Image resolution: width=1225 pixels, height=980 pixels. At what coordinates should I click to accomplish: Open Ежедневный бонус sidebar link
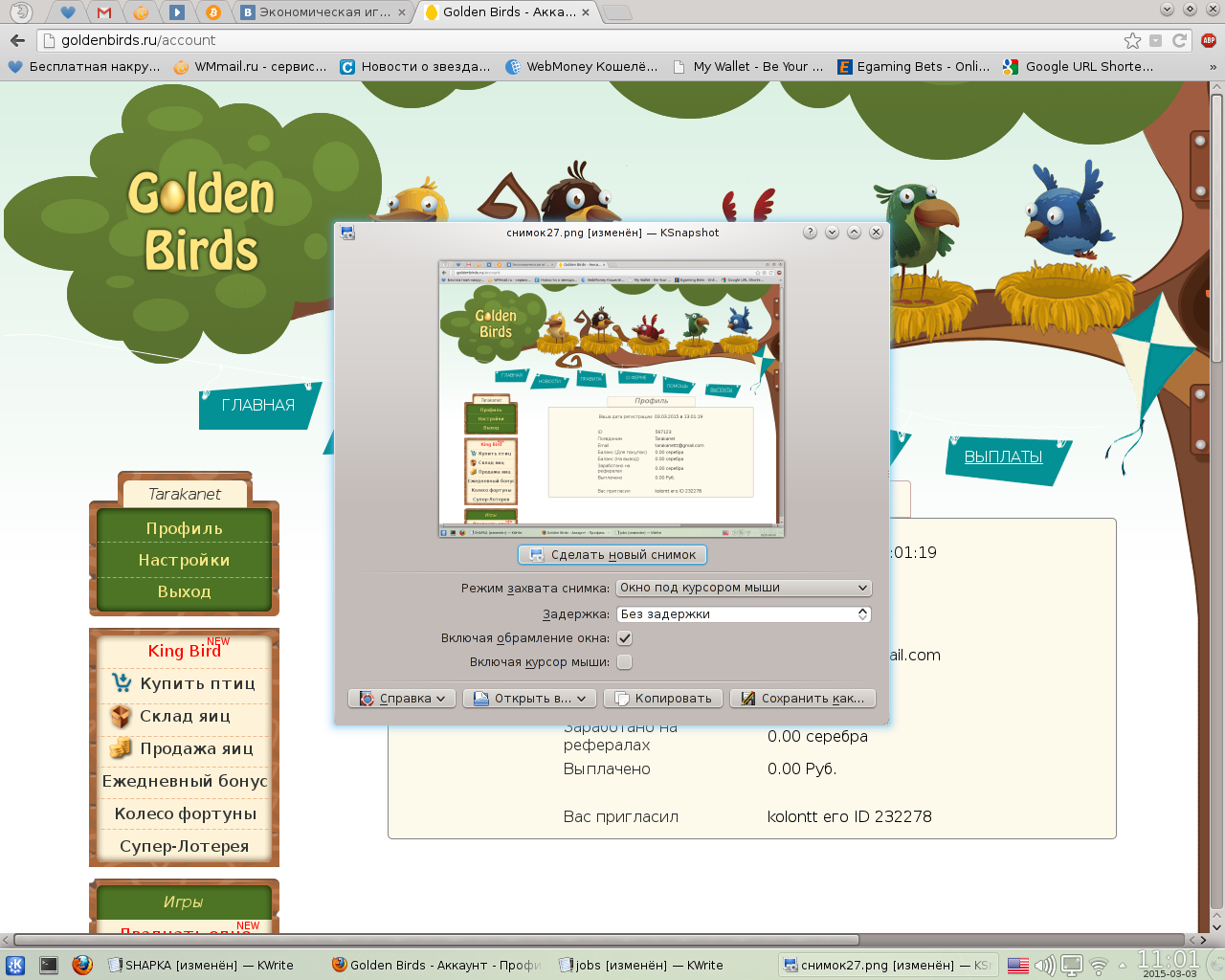(x=185, y=781)
